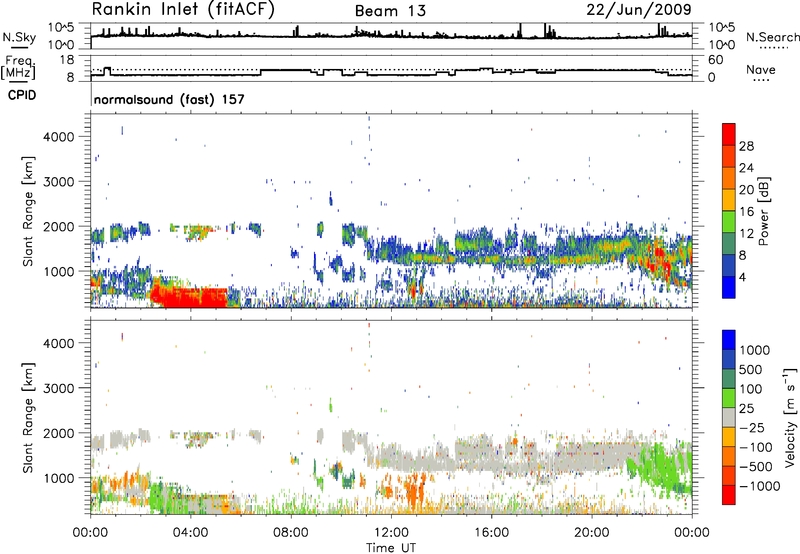Click the "N.Sky" legend label
Image resolution: width=800 pixels, height=554 pixels.
[x=19, y=37]
